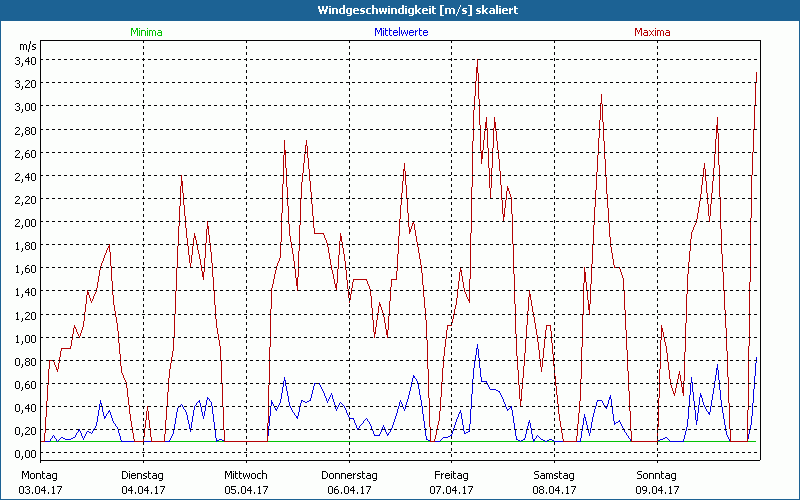The width and height of the screenshot is (800, 500).
Task: Click the 0,20 y-axis value
Action: pyautogui.click(x=25, y=431)
